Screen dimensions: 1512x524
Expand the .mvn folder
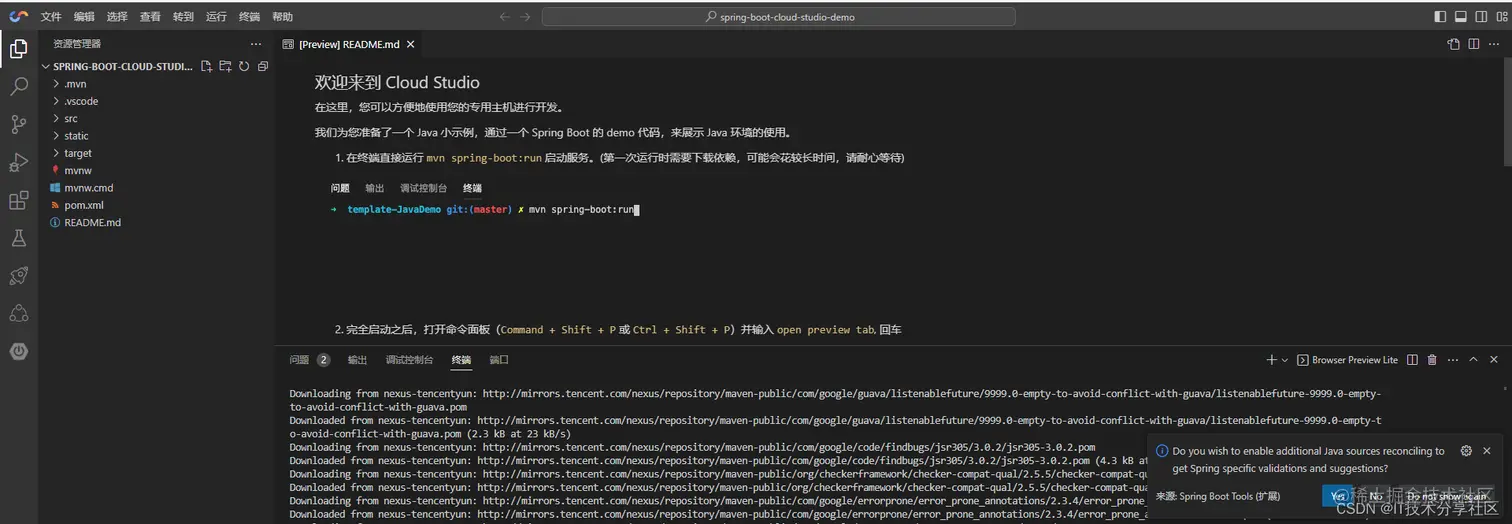point(156,84)
